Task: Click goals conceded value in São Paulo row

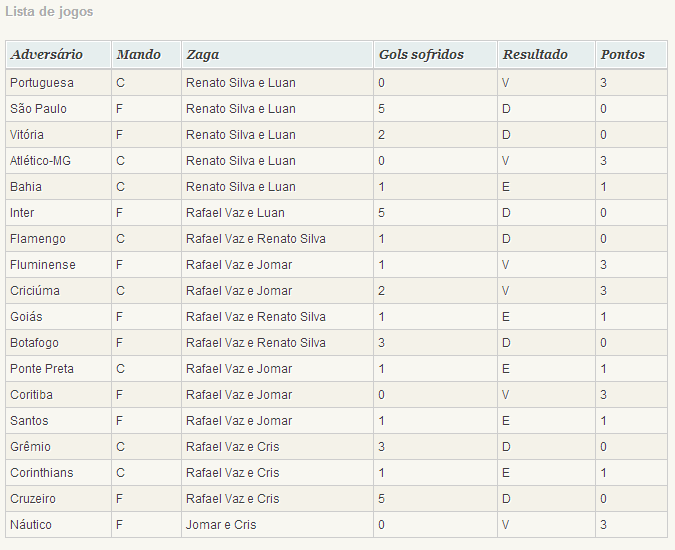Action: click(381, 108)
